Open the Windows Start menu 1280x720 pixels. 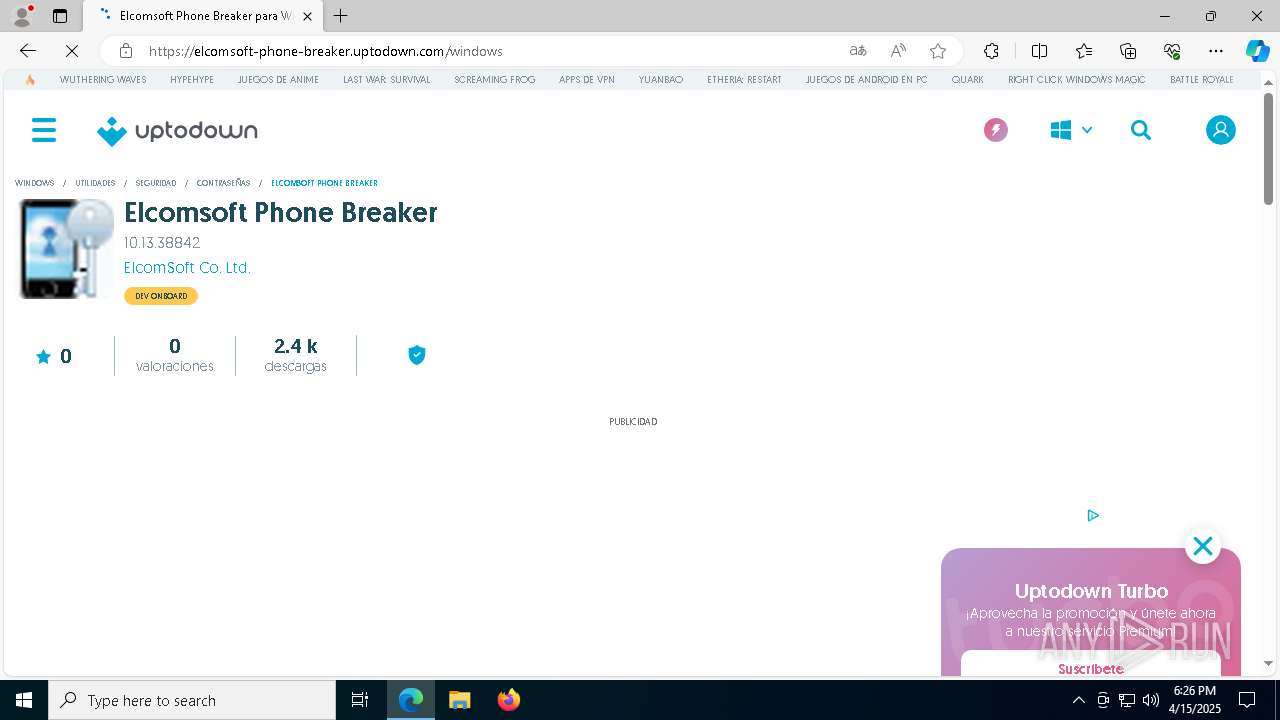click(24, 700)
